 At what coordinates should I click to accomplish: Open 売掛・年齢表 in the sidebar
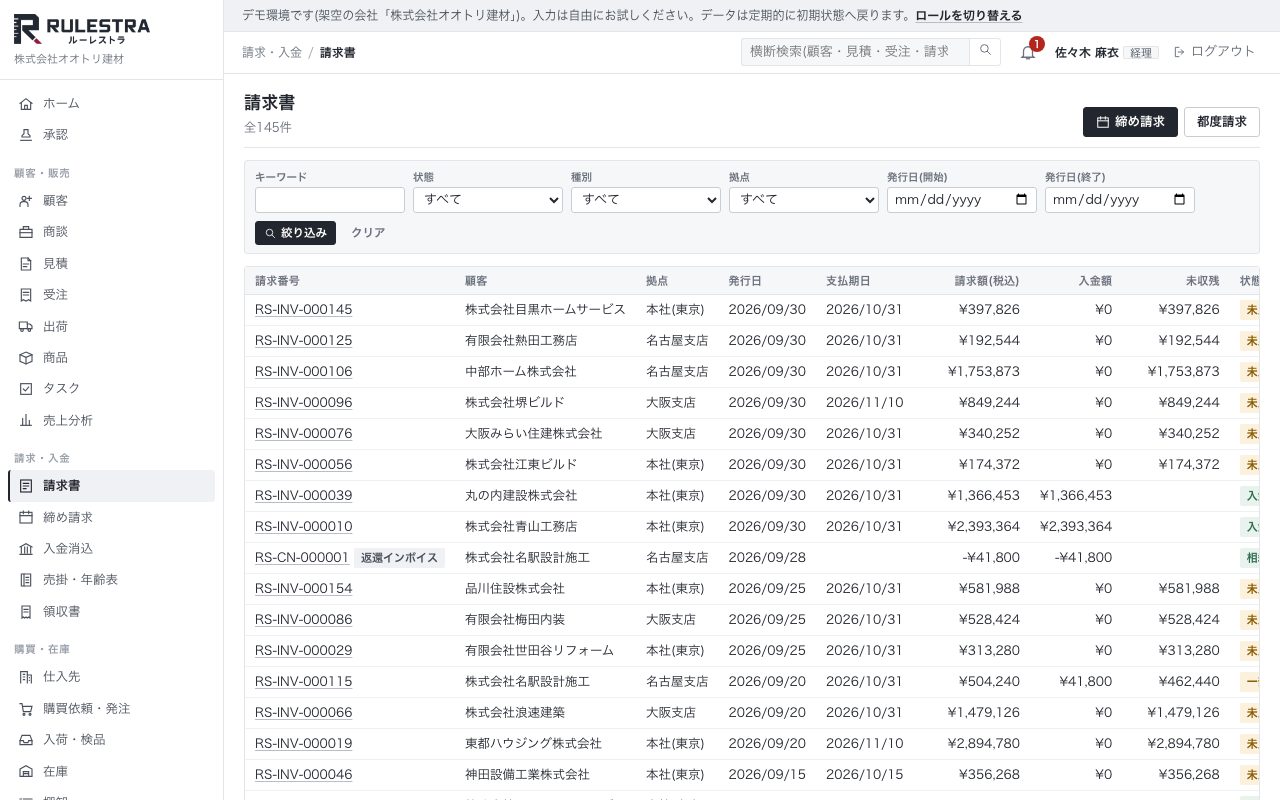pos(111,580)
